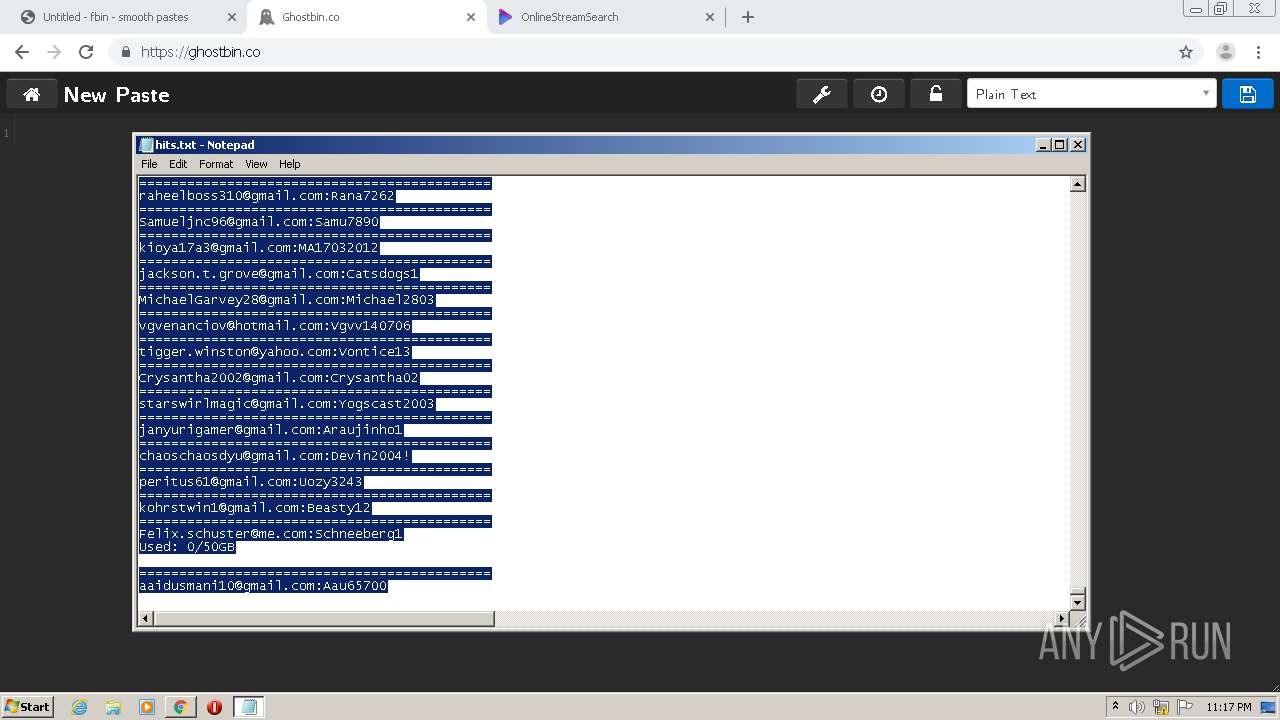Maximize the hits.txt Notepad window
1280x720 pixels.
click(1060, 145)
